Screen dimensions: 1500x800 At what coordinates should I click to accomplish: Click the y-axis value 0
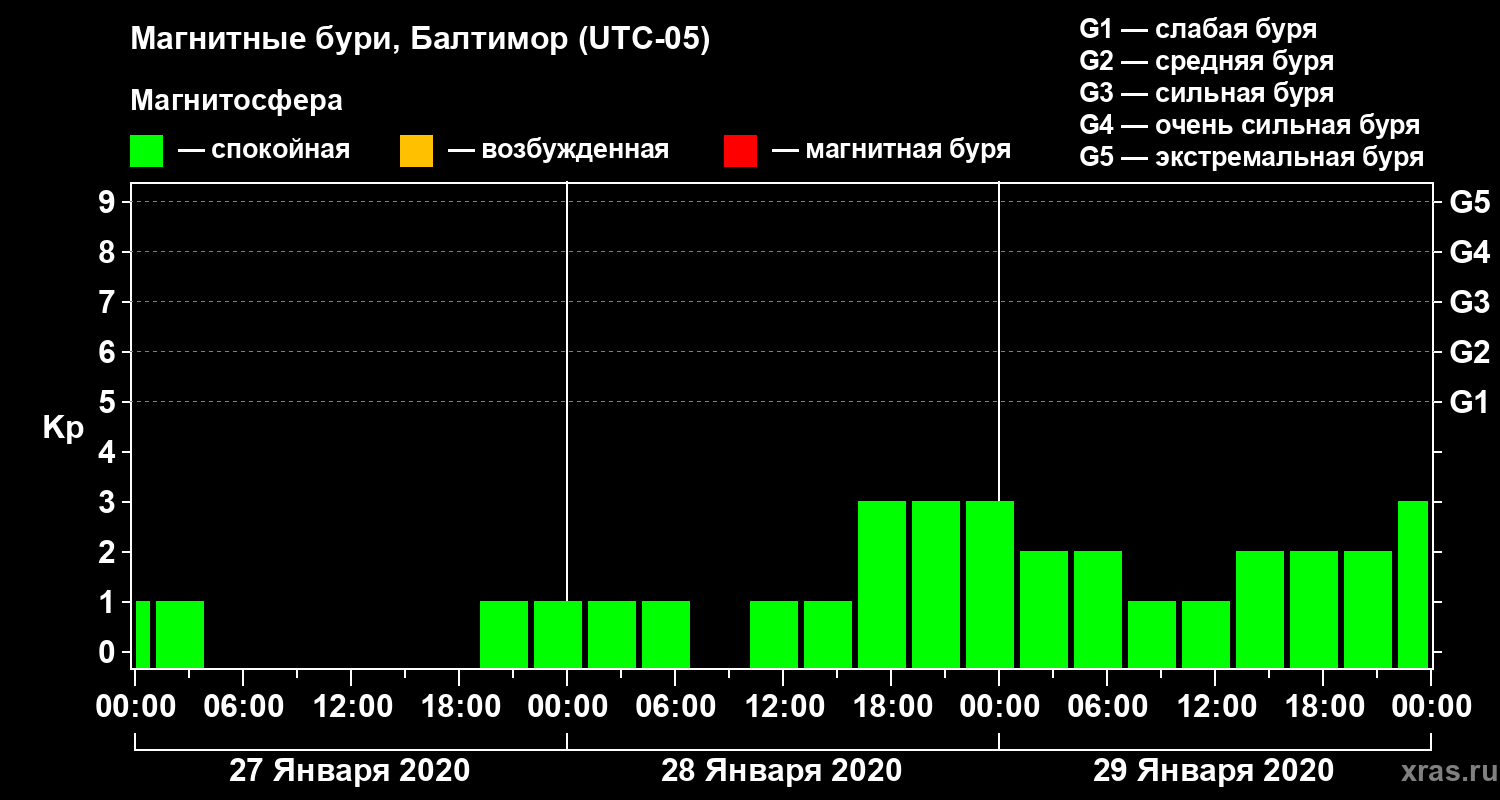109,652
